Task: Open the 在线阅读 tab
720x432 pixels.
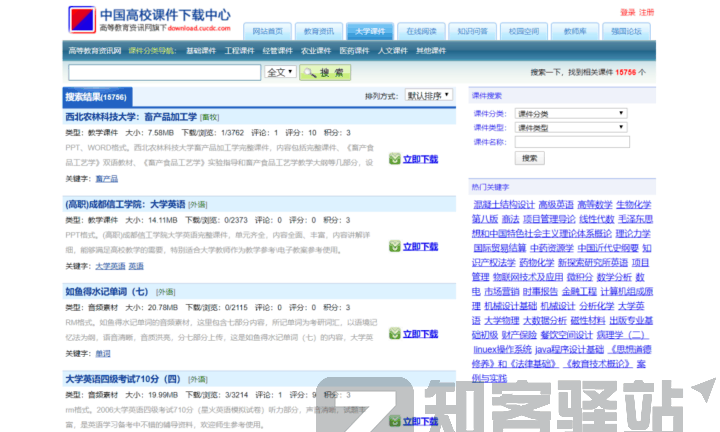Action: click(x=421, y=31)
